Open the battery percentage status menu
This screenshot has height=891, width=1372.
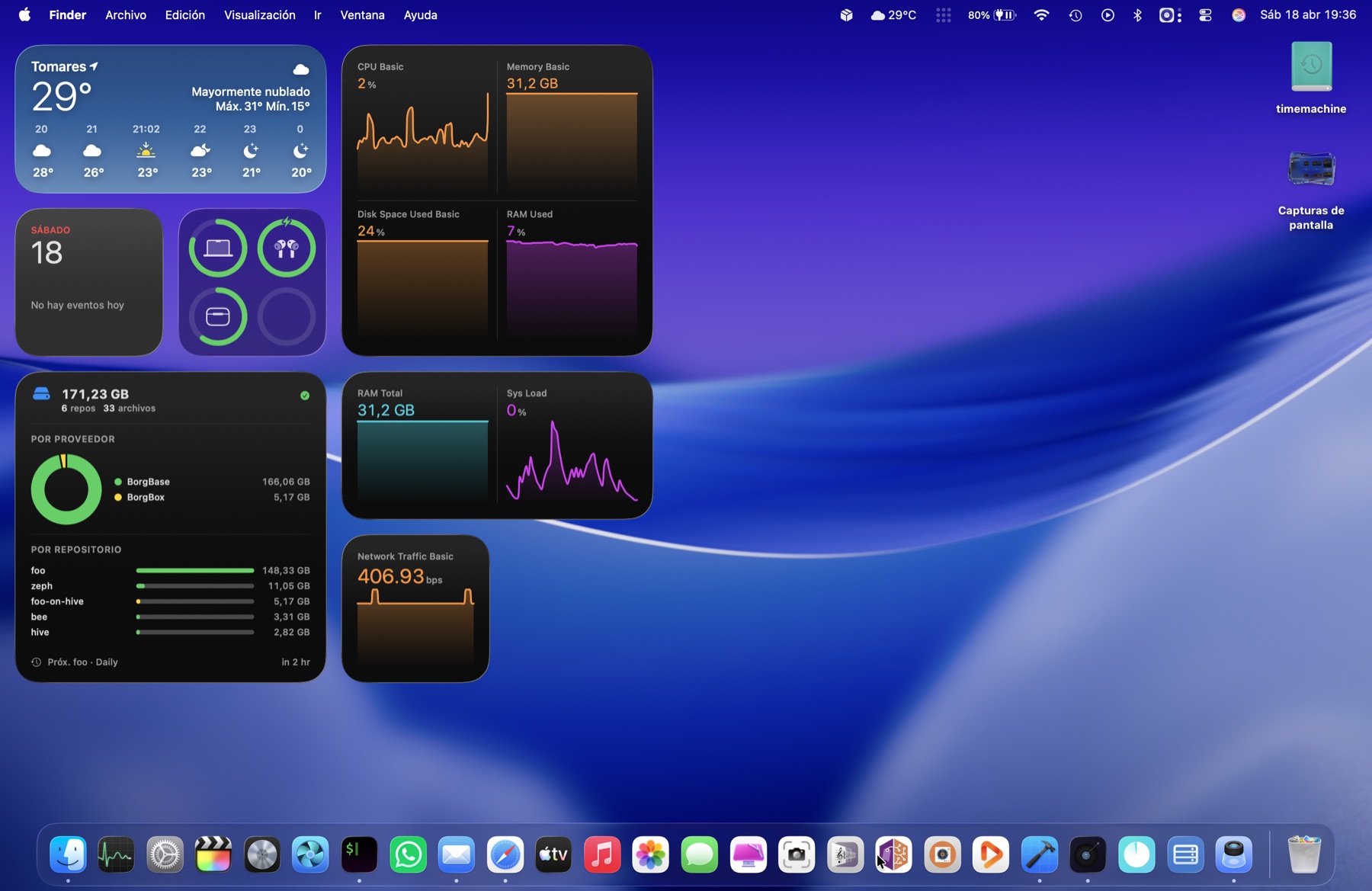[989, 14]
